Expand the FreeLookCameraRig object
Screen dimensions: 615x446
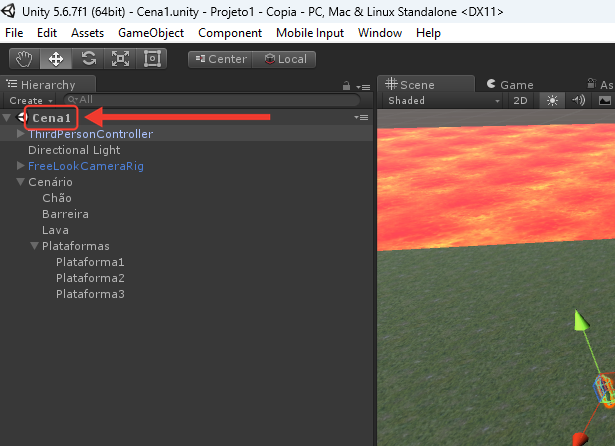click(x=20, y=166)
